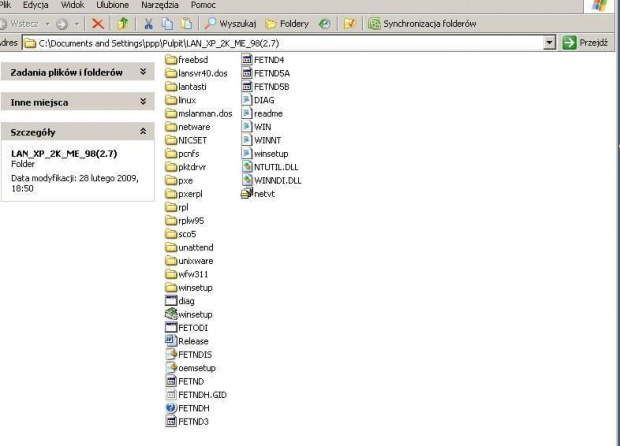Open the Ulubione menu
Screen dimensions: 620x446
(x=113, y=5)
